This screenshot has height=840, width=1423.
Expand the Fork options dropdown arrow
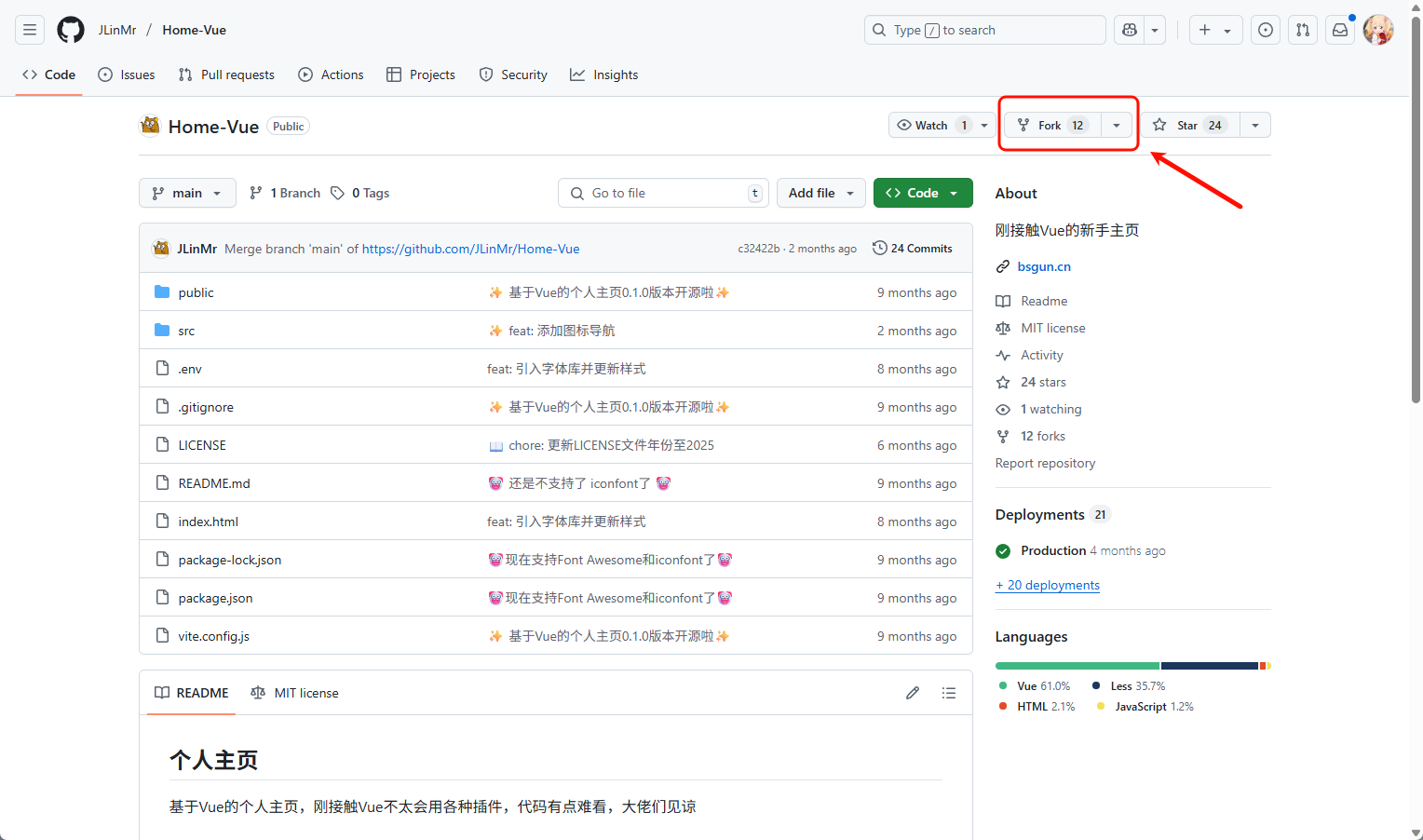(x=1117, y=125)
